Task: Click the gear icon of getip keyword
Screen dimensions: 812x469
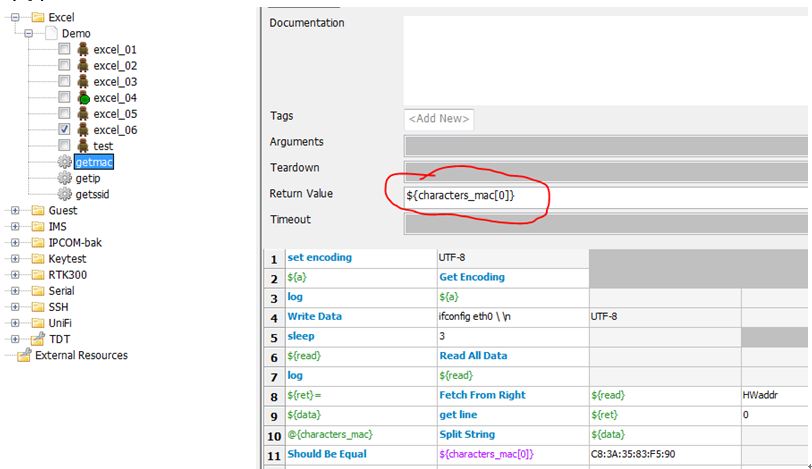Action: point(65,178)
